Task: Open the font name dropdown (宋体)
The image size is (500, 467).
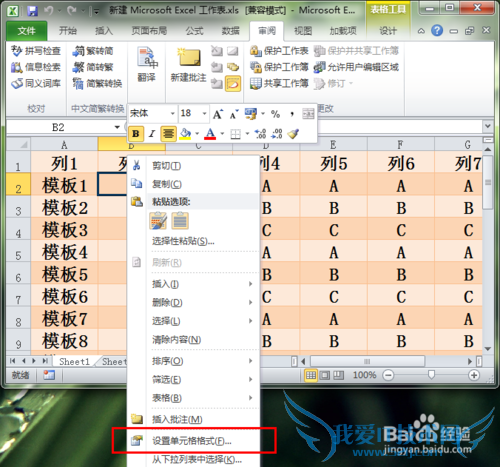Action: click(172, 114)
